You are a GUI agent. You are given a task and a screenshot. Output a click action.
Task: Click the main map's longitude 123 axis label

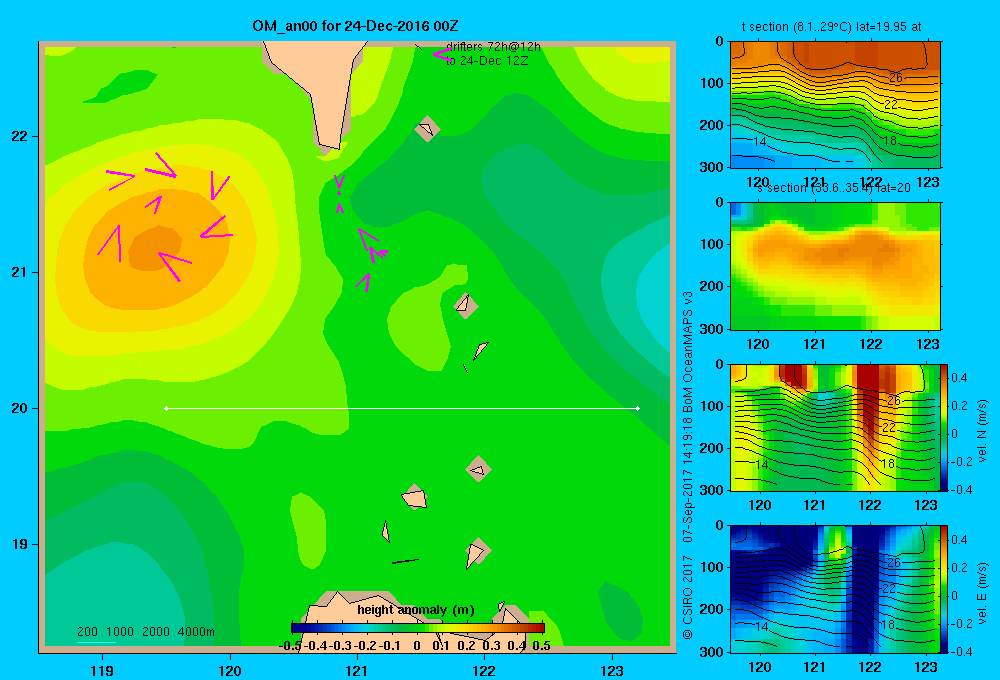[612, 670]
